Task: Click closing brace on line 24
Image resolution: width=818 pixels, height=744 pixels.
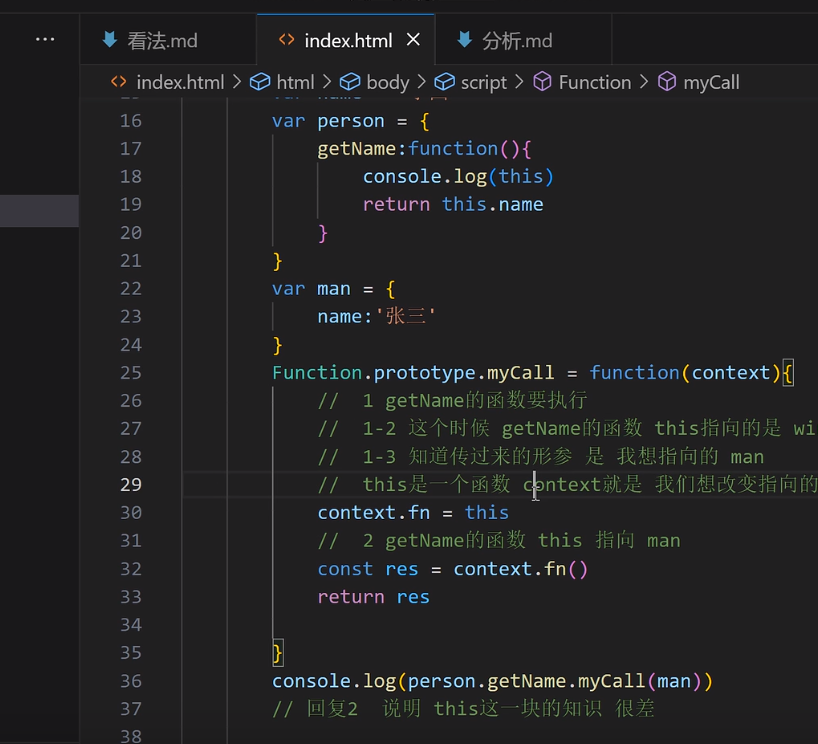Action: coord(278,345)
